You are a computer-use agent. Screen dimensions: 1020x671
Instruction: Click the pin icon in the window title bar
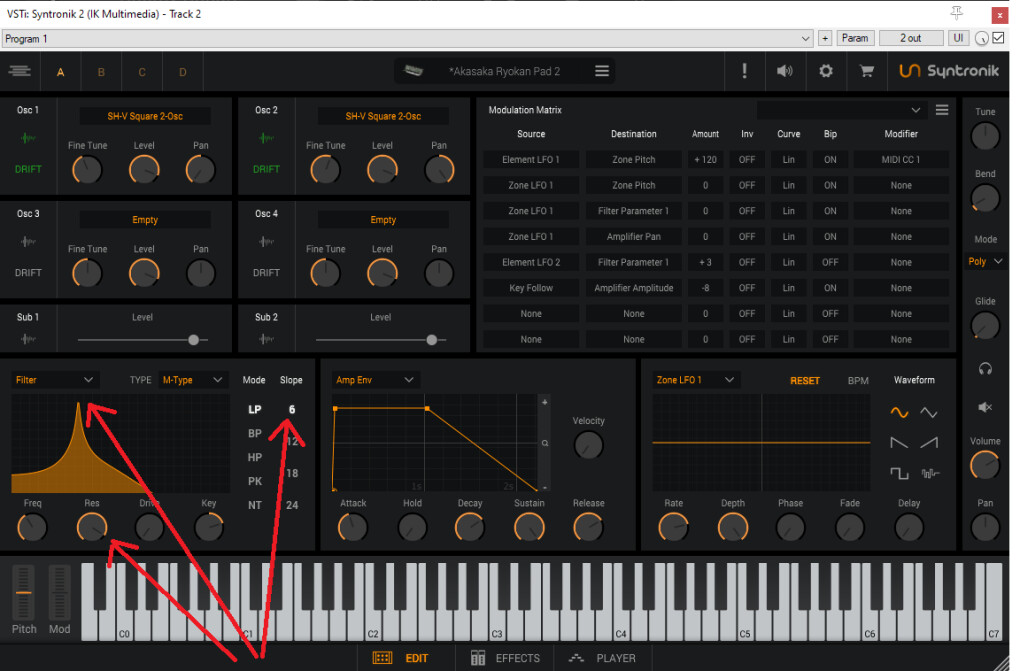(x=956, y=12)
